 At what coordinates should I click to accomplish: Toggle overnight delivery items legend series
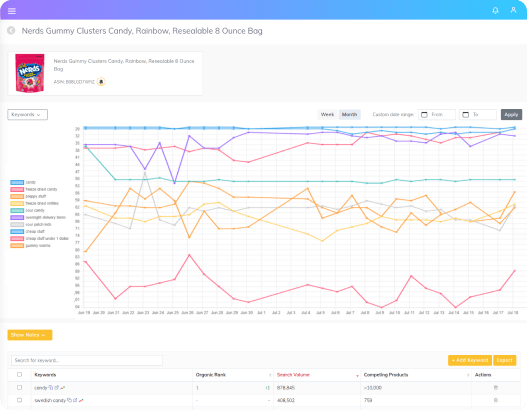[38, 217]
